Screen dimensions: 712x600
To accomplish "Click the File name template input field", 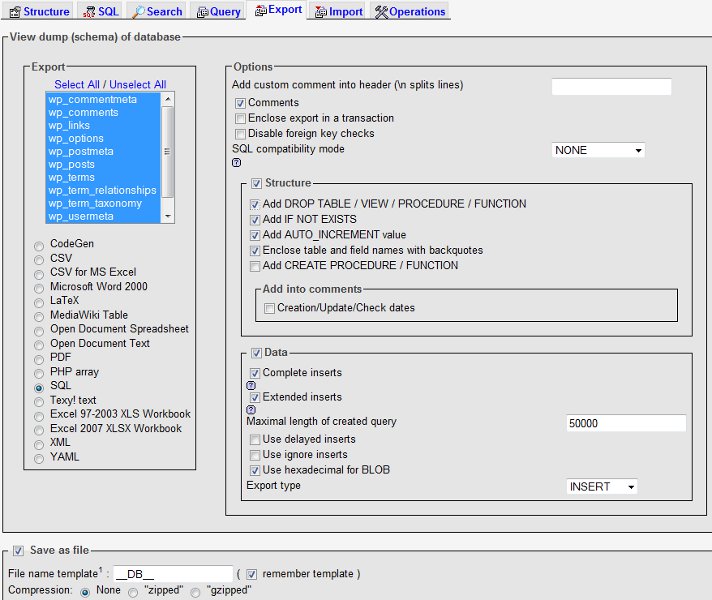I will (172, 573).
